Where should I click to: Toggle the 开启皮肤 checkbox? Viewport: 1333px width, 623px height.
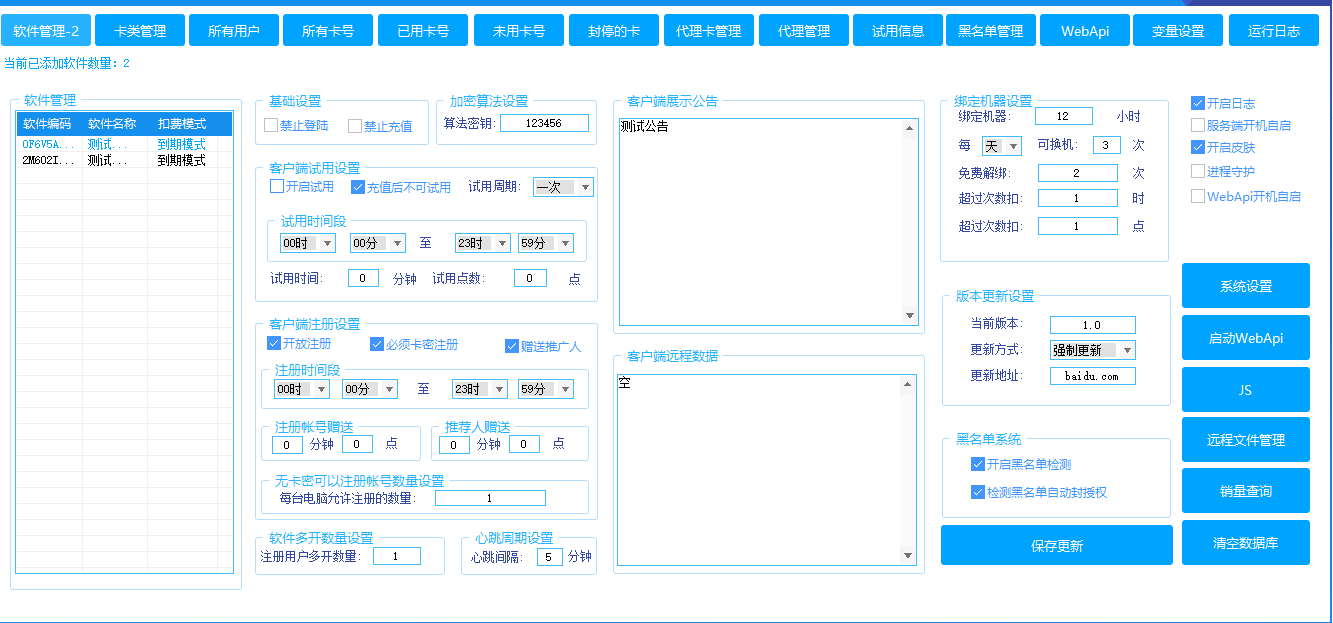click(x=1223, y=147)
